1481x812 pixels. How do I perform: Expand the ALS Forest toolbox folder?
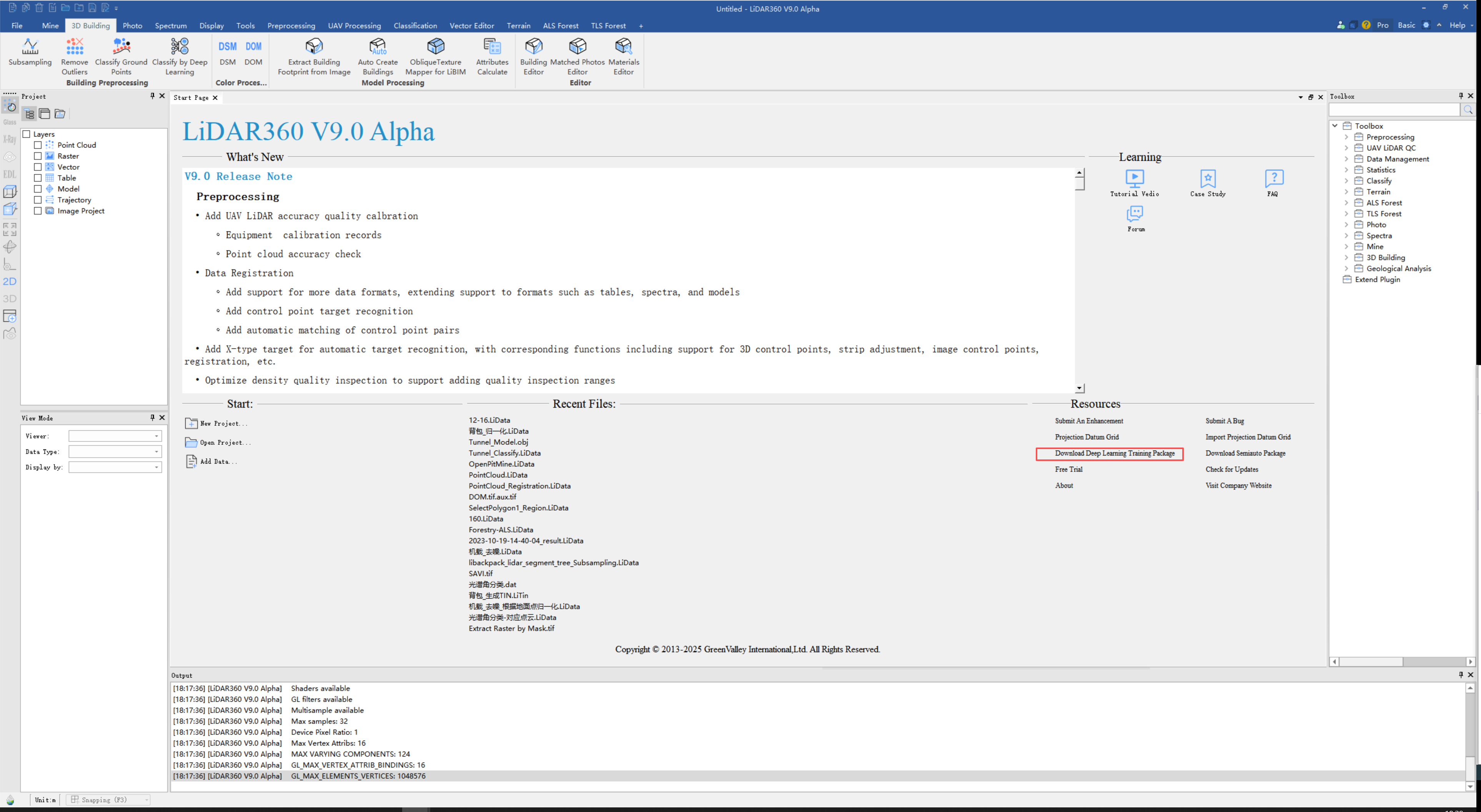point(1346,203)
